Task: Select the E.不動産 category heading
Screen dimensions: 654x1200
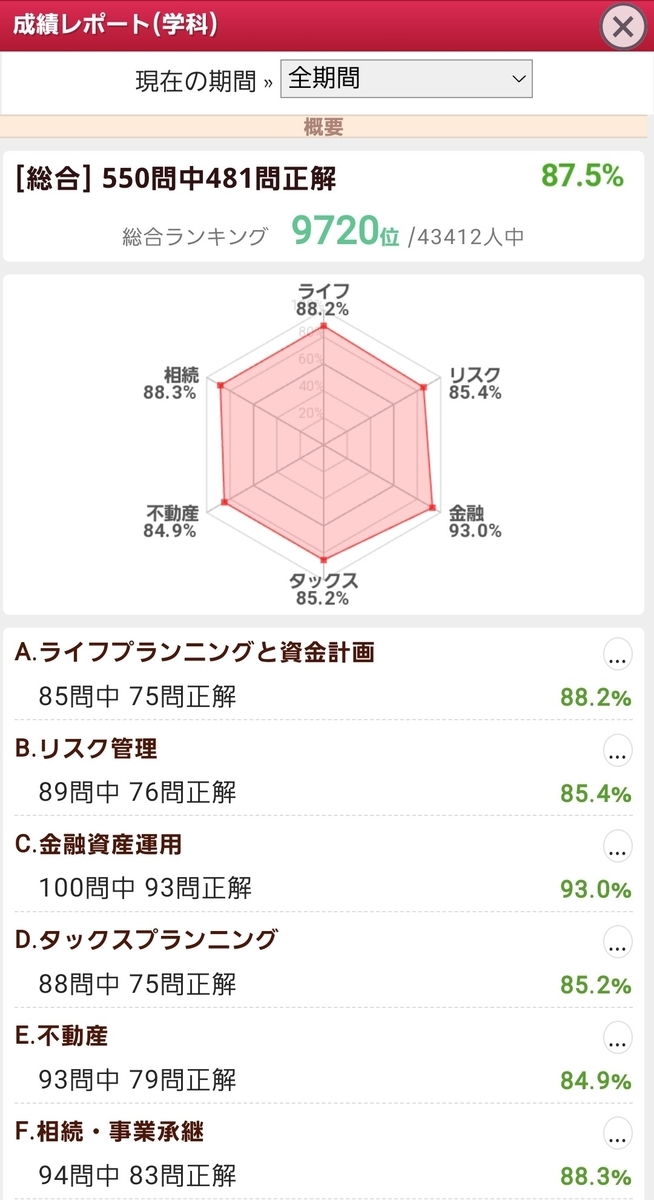Action: pyautogui.click(x=61, y=1035)
